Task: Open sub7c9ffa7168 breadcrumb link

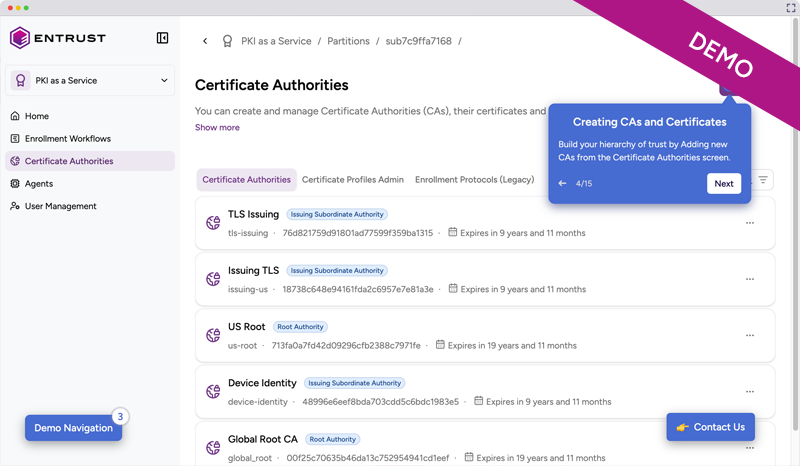Action: tap(418, 41)
